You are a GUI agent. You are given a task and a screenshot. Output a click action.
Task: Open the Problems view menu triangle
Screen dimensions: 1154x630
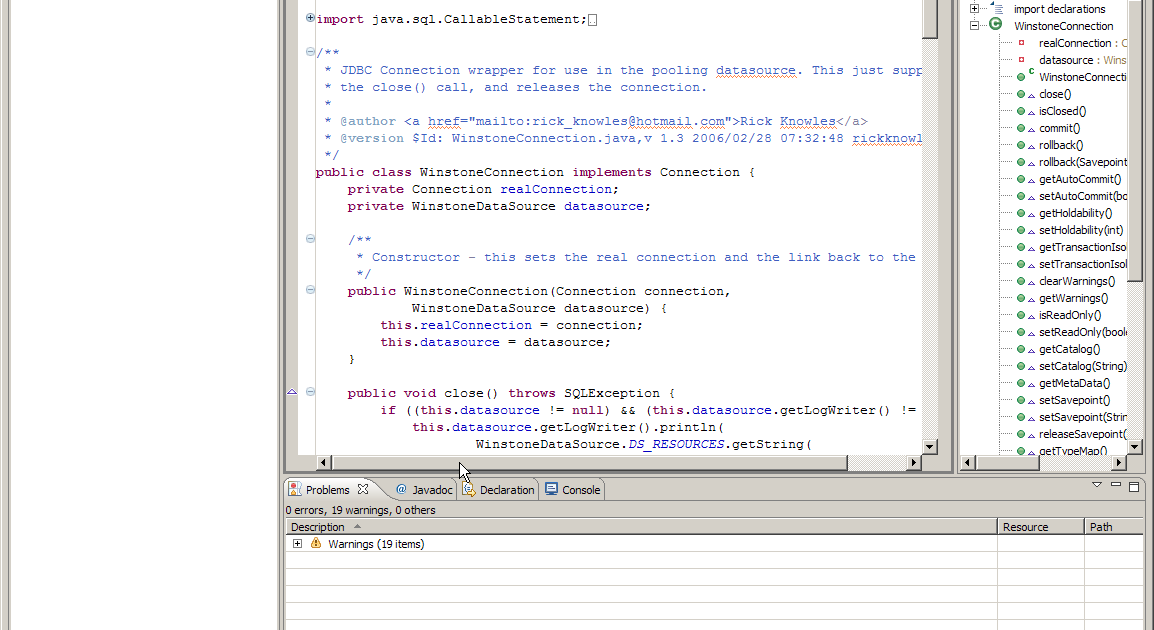(1097, 485)
